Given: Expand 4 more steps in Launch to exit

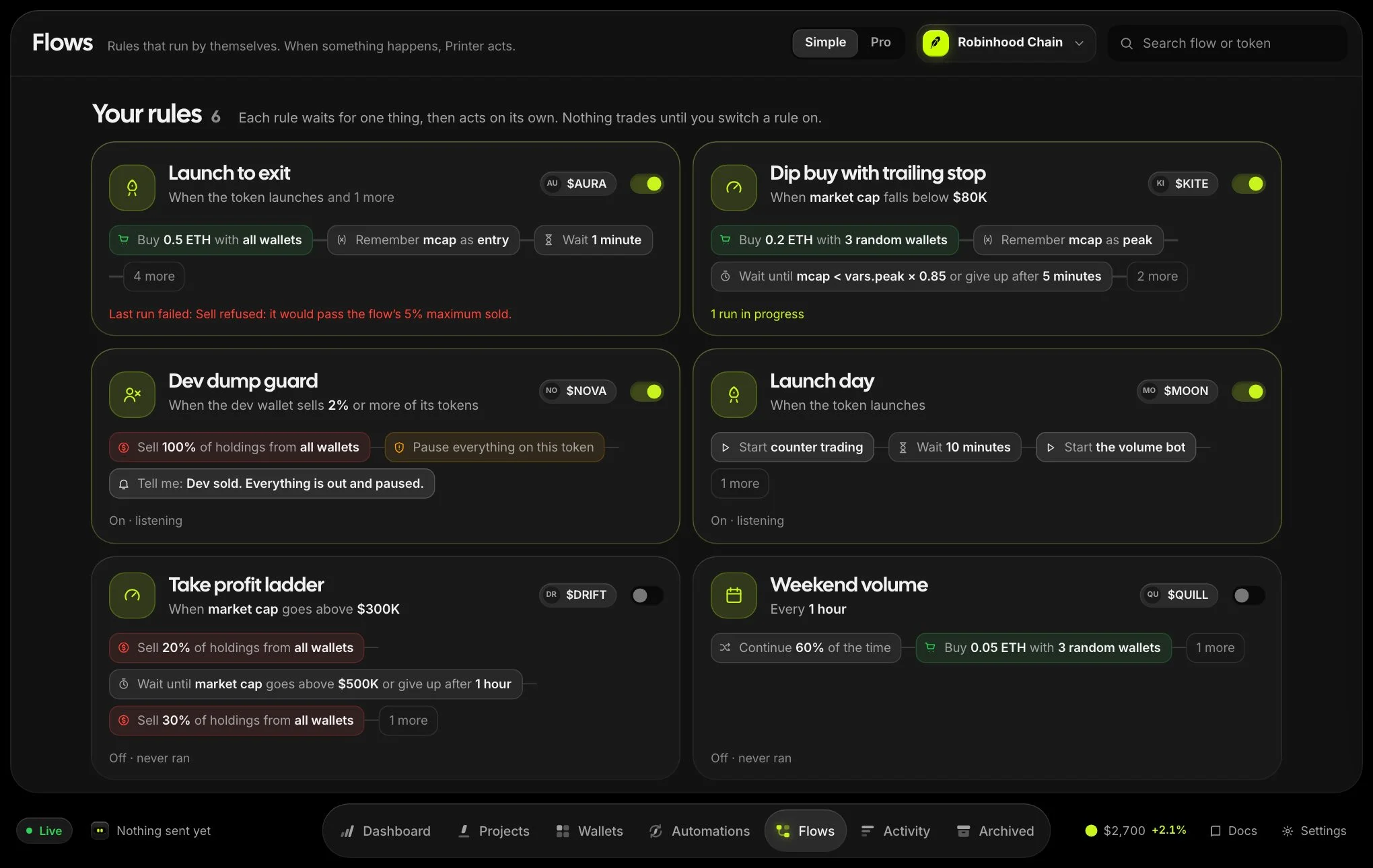Looking at the screenshot, I should coord(154,277).
